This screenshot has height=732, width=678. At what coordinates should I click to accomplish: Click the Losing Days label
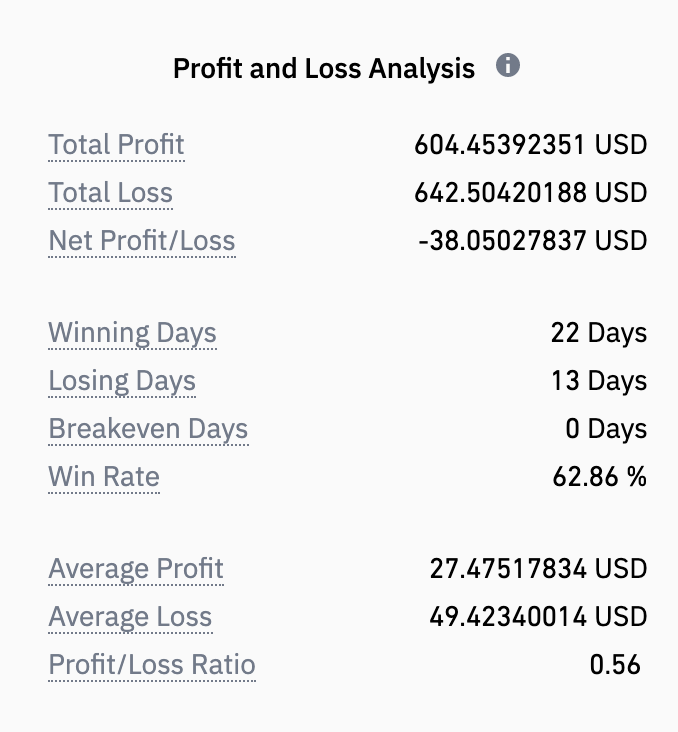pos(122,381)
